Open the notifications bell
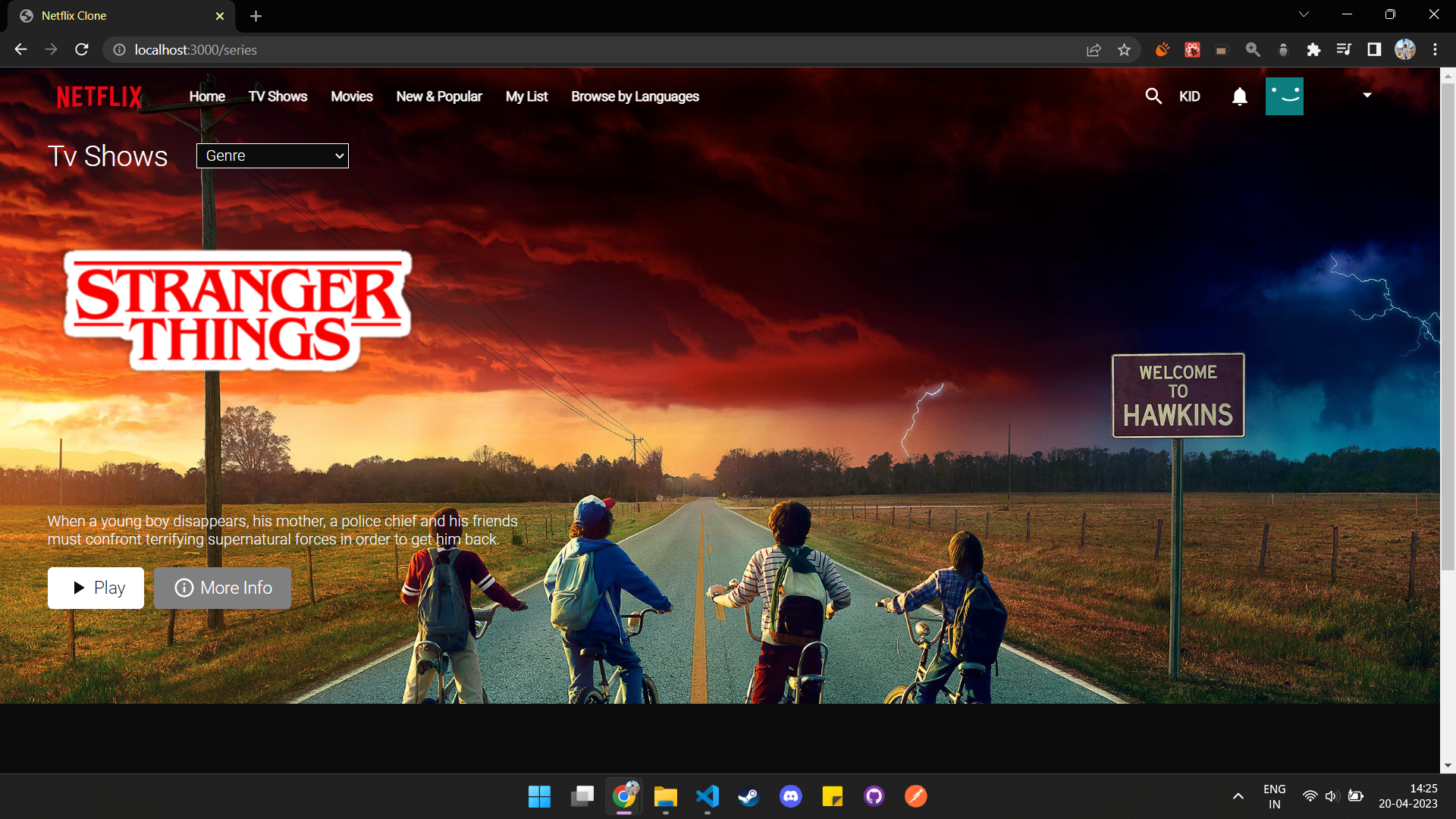Image resolution: width=1456 pixels, height=819 pixels. (x=1240, y=96)
